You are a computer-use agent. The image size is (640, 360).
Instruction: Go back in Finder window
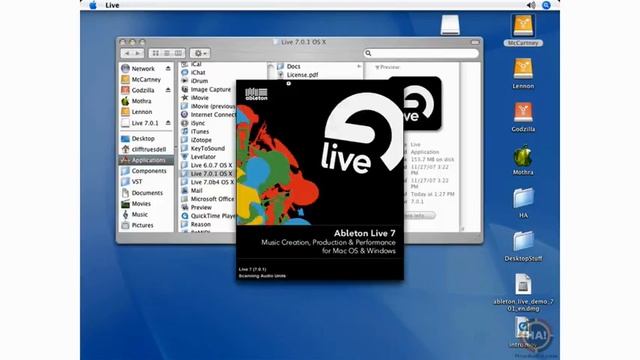[x=127, y=53]
